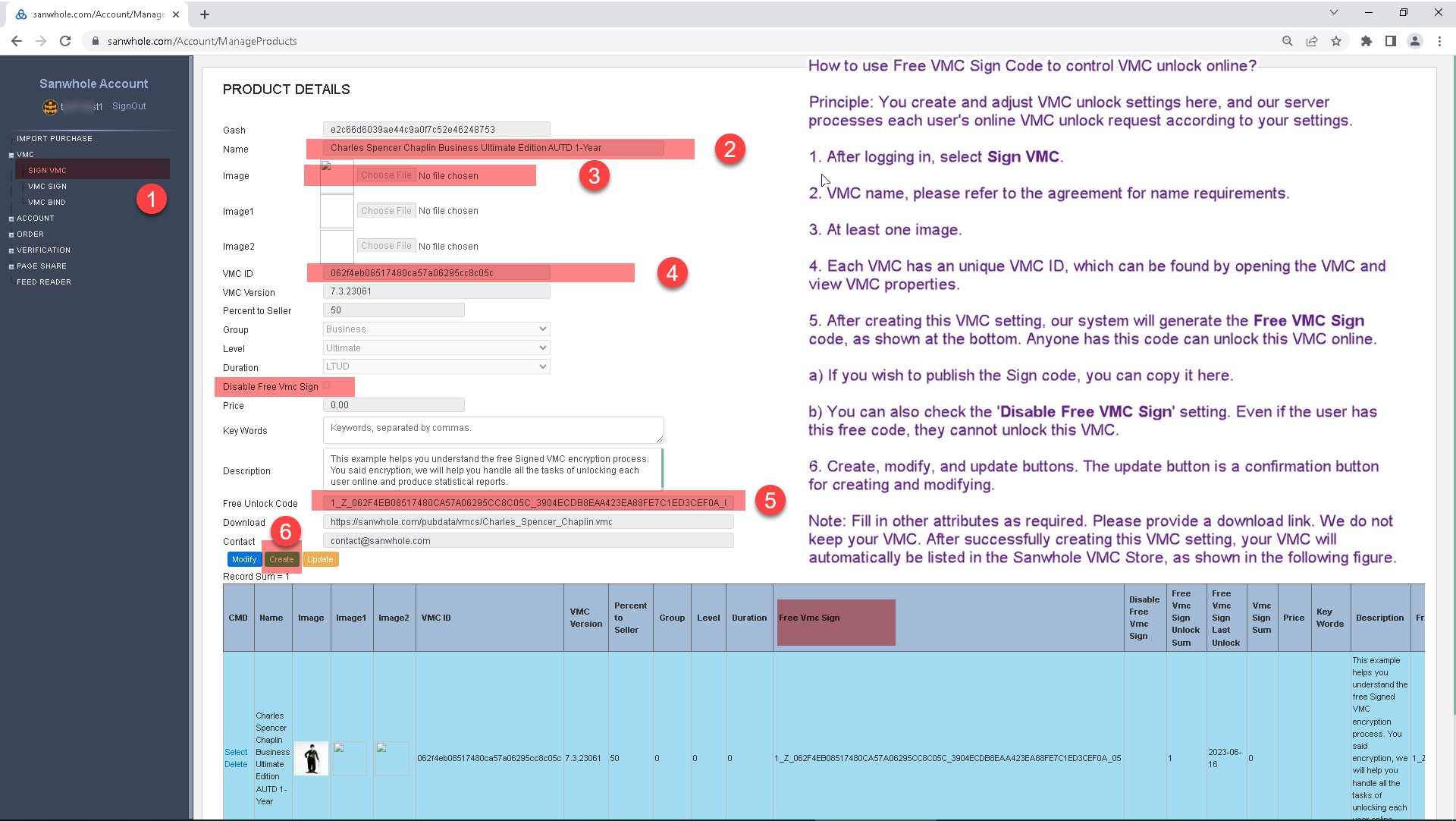
Task: Check Disable Free Vmc Sign
Action: (327, 386)
